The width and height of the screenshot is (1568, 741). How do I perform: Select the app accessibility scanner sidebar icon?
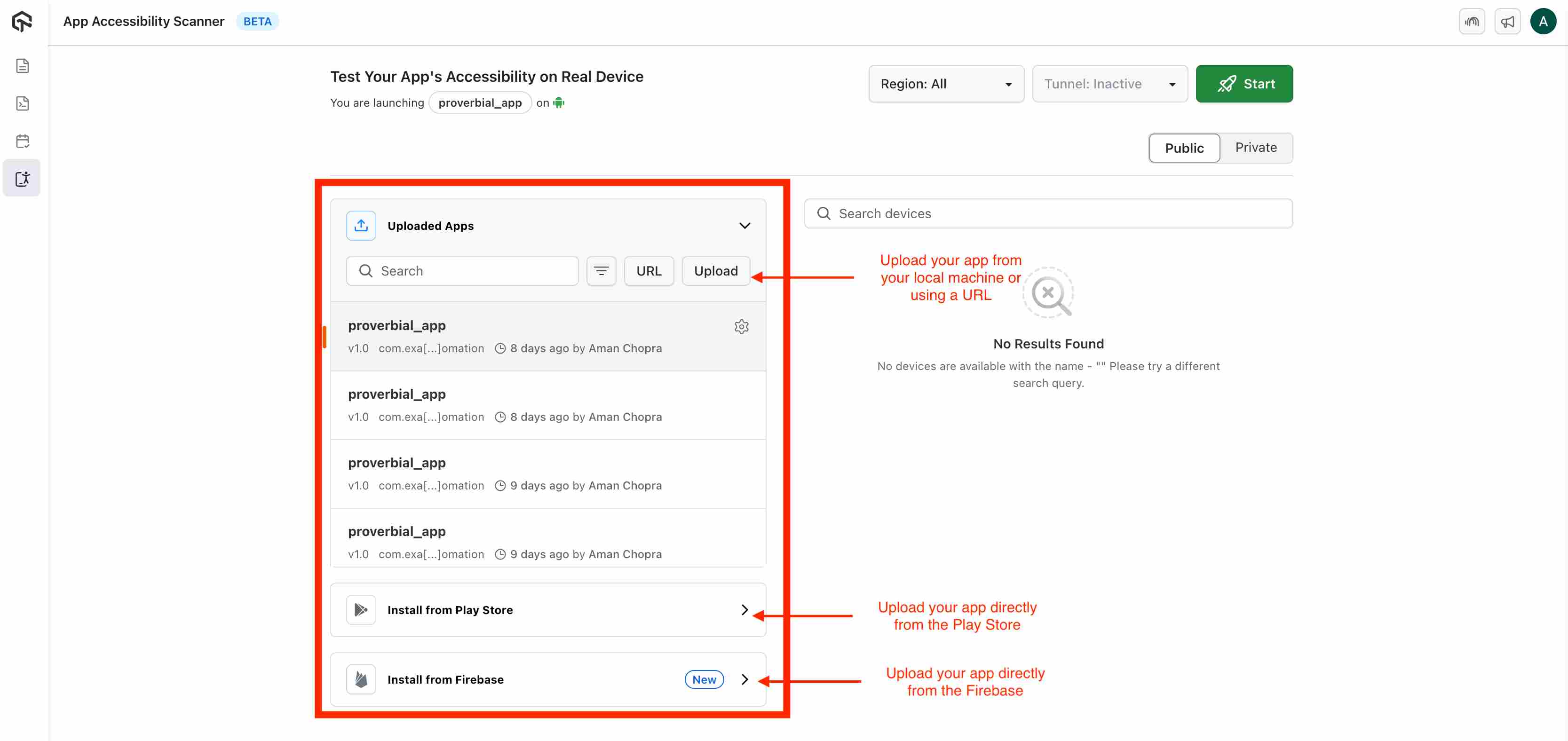coord(23,178)
